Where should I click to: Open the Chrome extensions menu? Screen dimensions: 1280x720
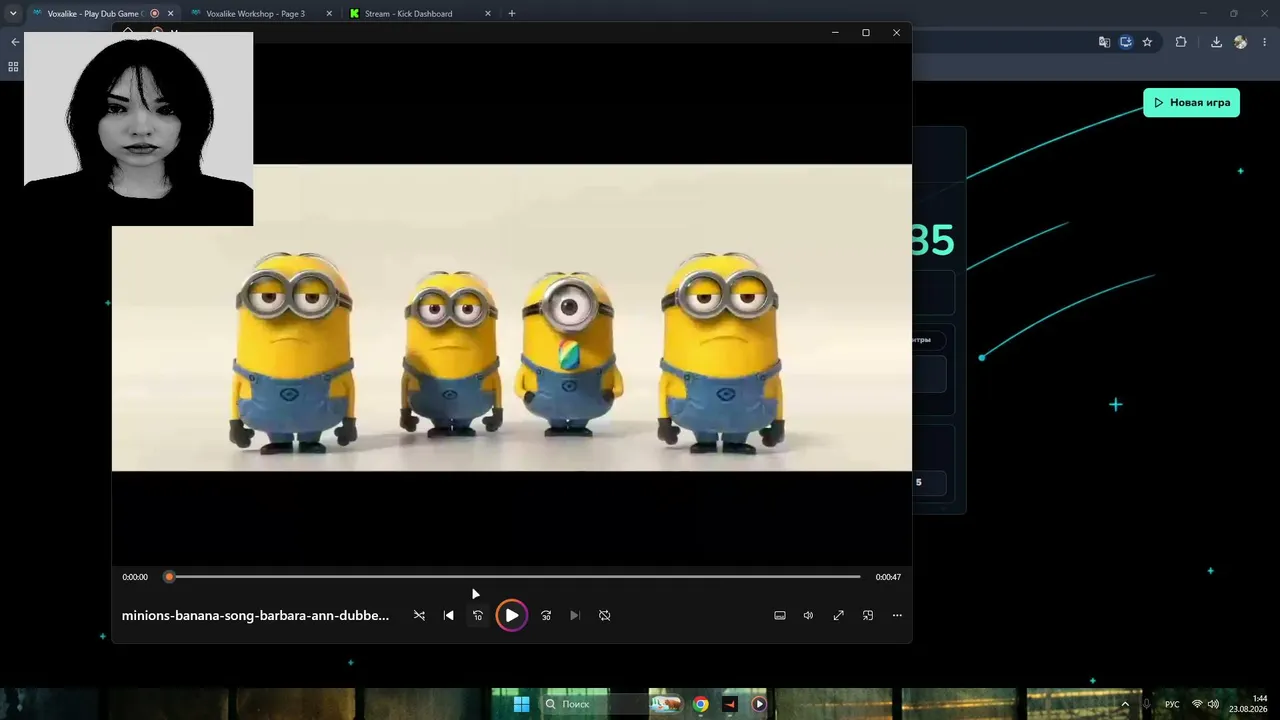click(x=1181, y=42)
